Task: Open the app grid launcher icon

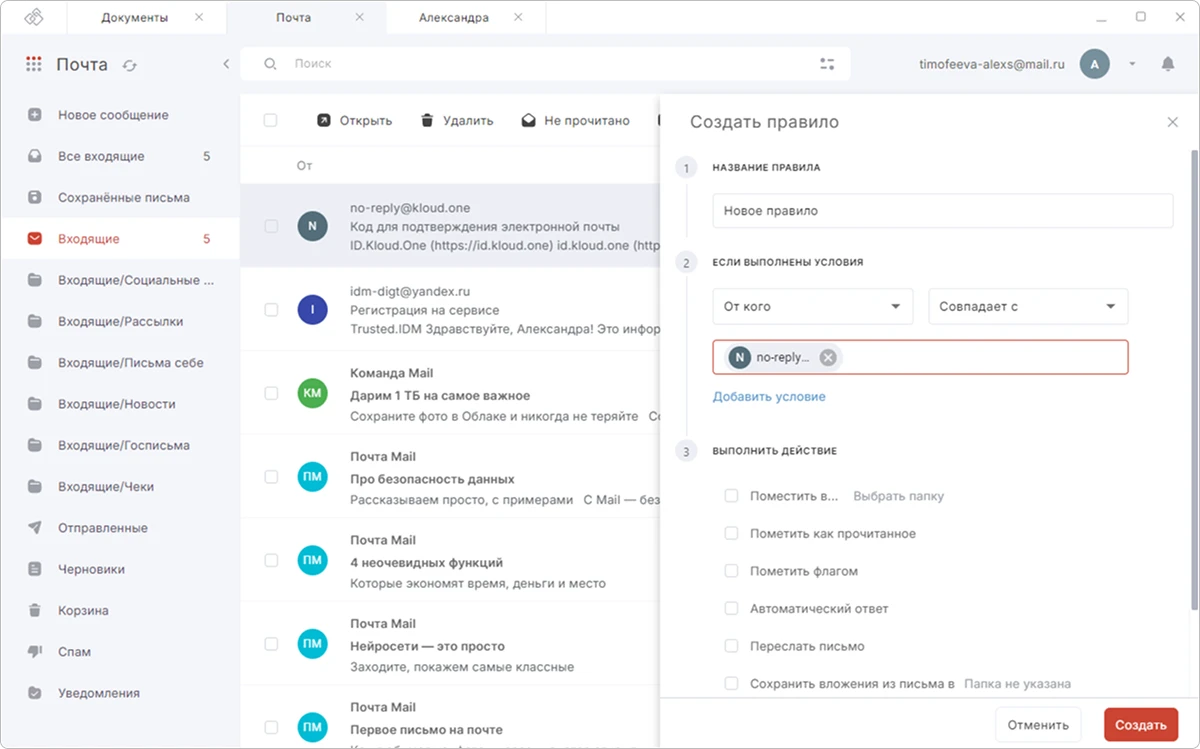Action: tap(34, 64)
